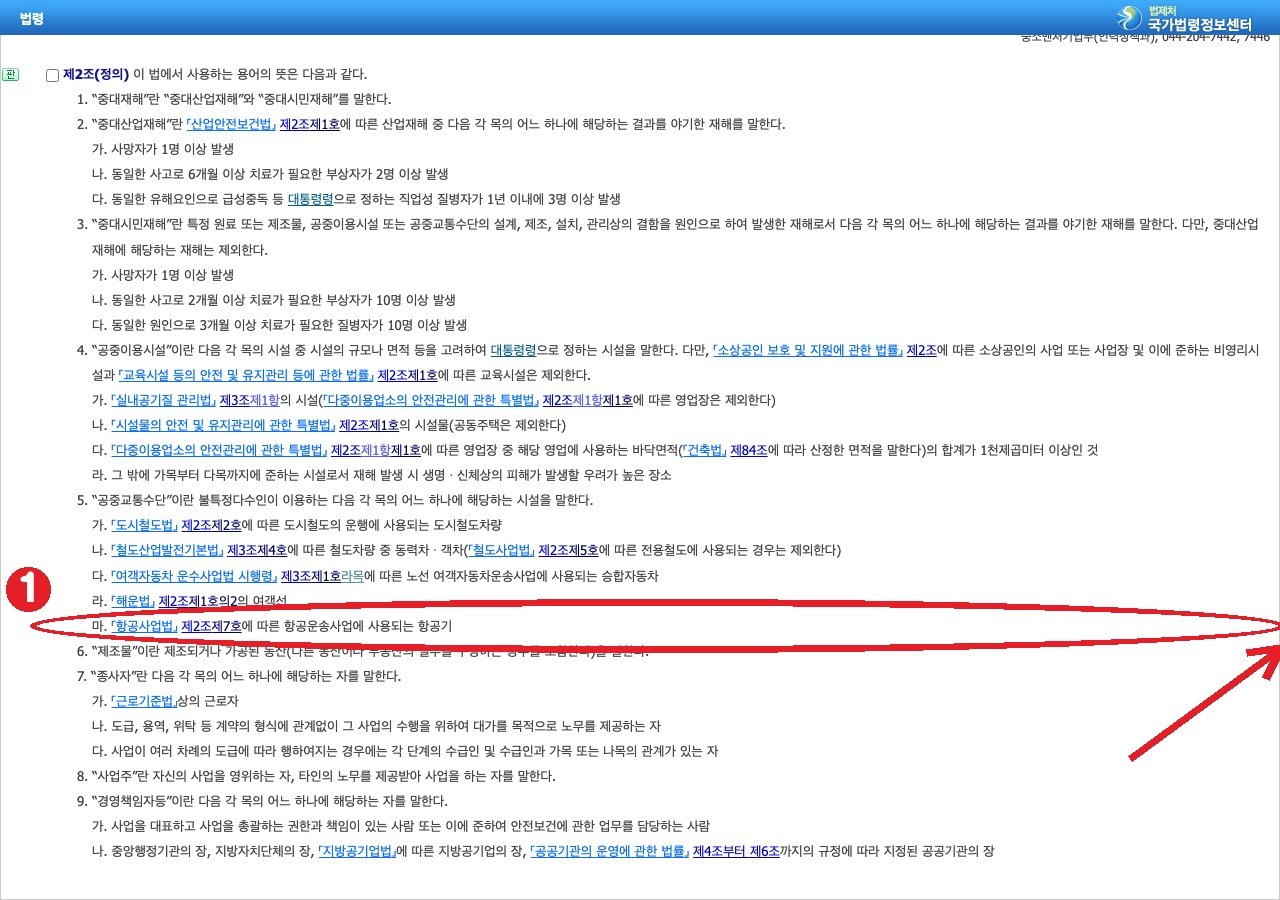Open 제2조제1호 link following 「산업안전보건법」
This screenshot has height=900, width=1280.
pyautogui.click(x=310, y=124)
